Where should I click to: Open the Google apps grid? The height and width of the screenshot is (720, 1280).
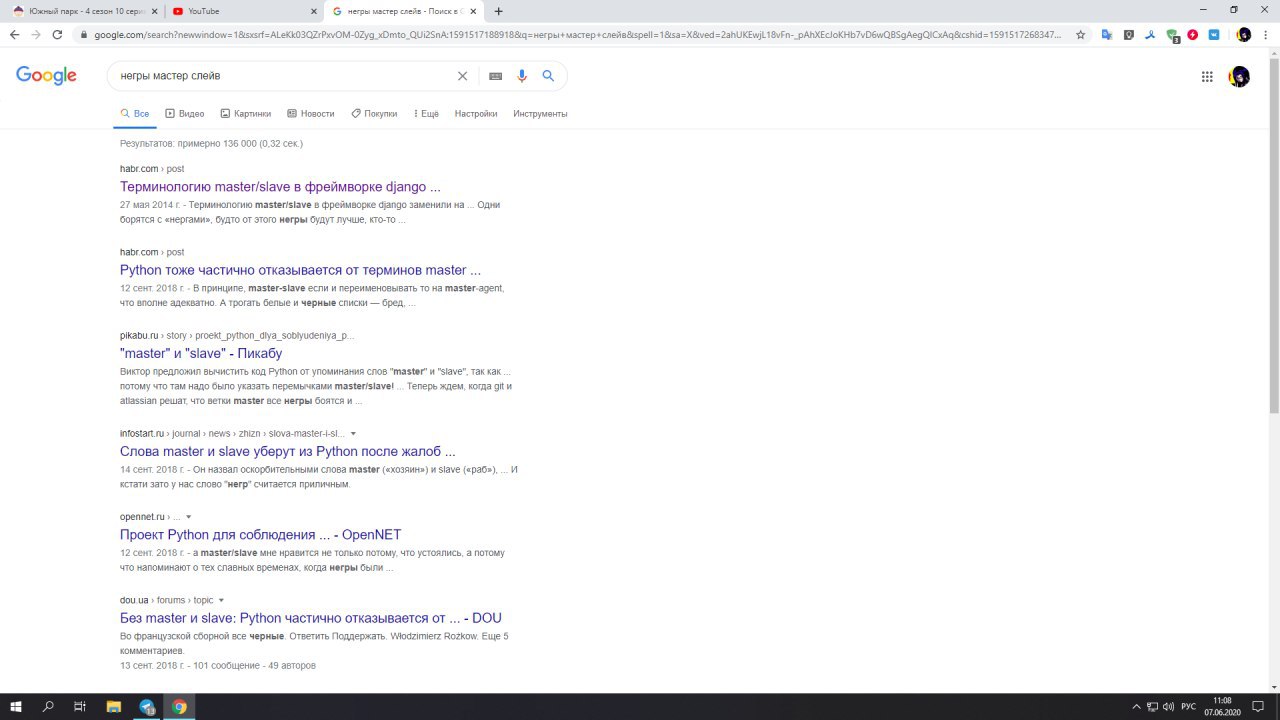coord(1207,76)
